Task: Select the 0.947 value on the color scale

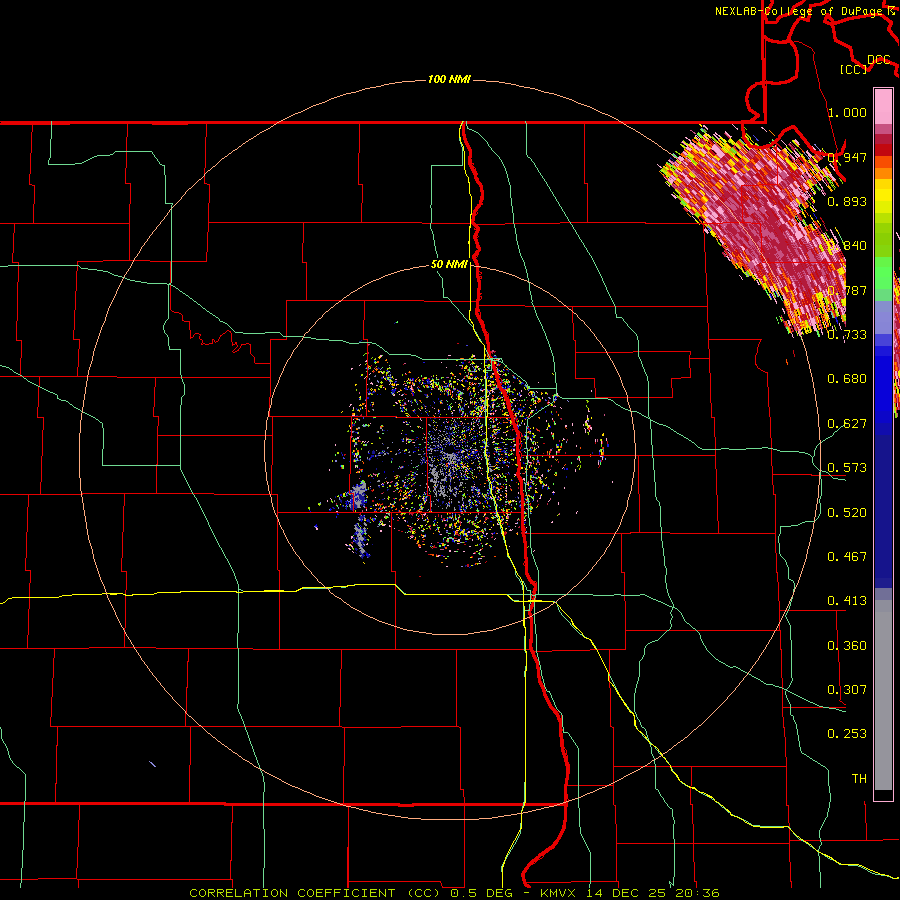Action: coord(847,157)
